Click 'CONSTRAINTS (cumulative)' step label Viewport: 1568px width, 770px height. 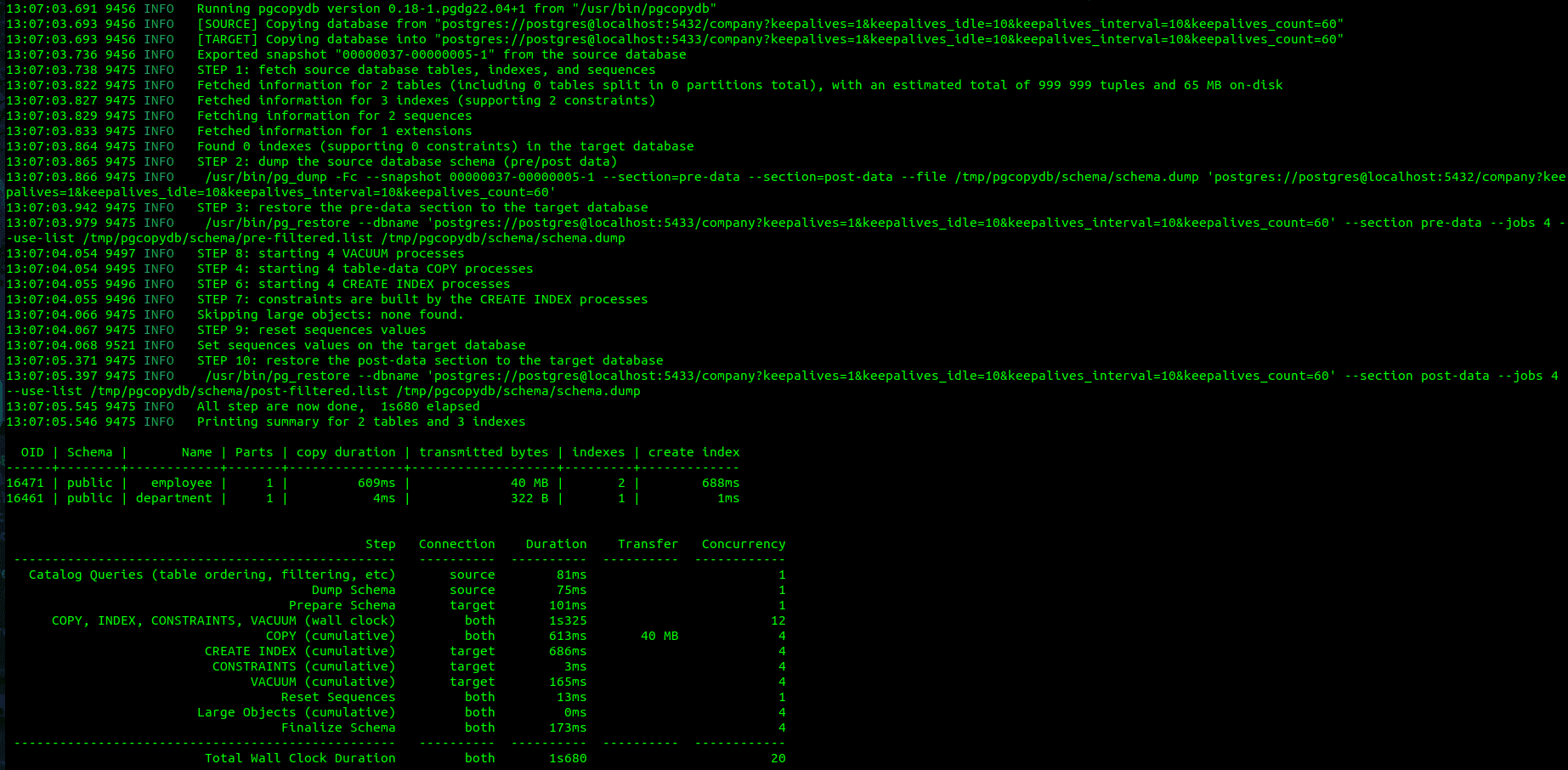304,666
